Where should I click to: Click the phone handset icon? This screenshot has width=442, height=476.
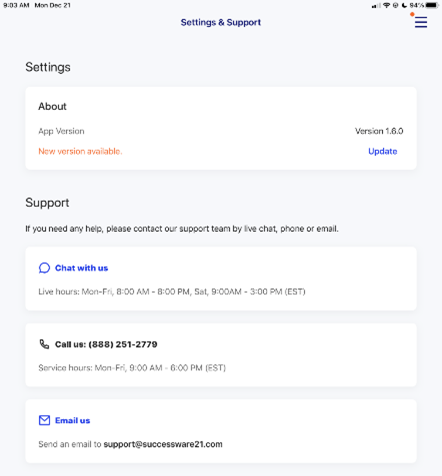tap(44, 344)
